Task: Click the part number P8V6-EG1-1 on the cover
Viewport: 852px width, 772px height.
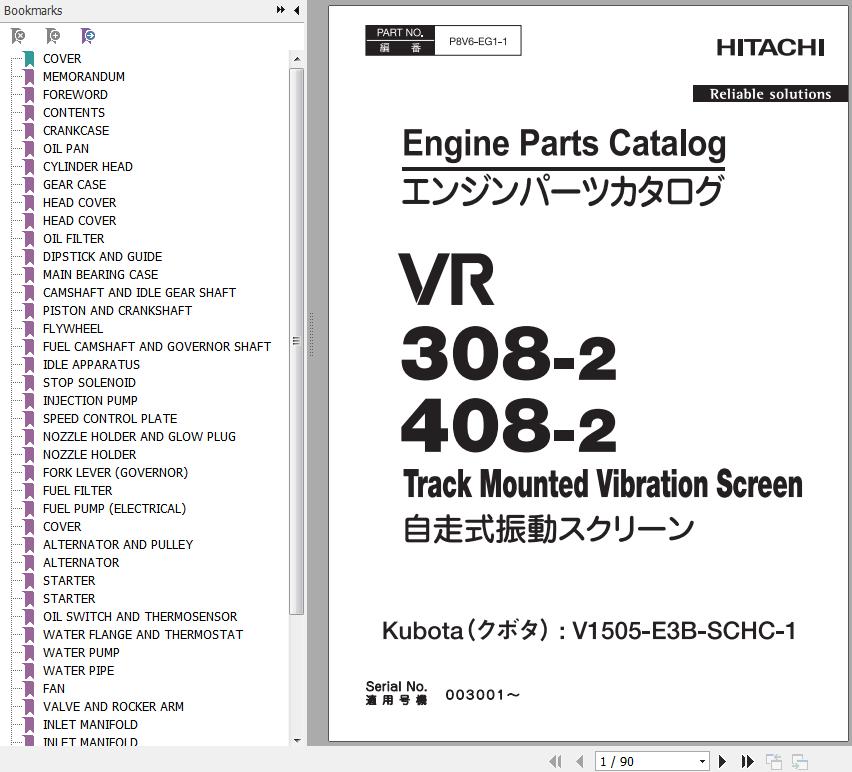Action: (478, 41)
